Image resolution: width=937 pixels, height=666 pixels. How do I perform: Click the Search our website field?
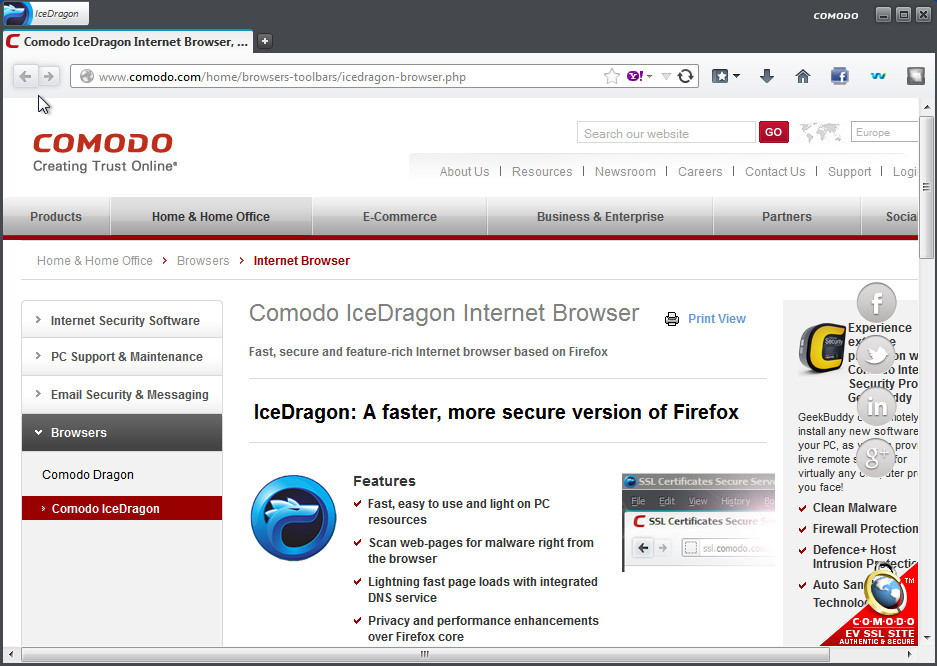[666, 133]
